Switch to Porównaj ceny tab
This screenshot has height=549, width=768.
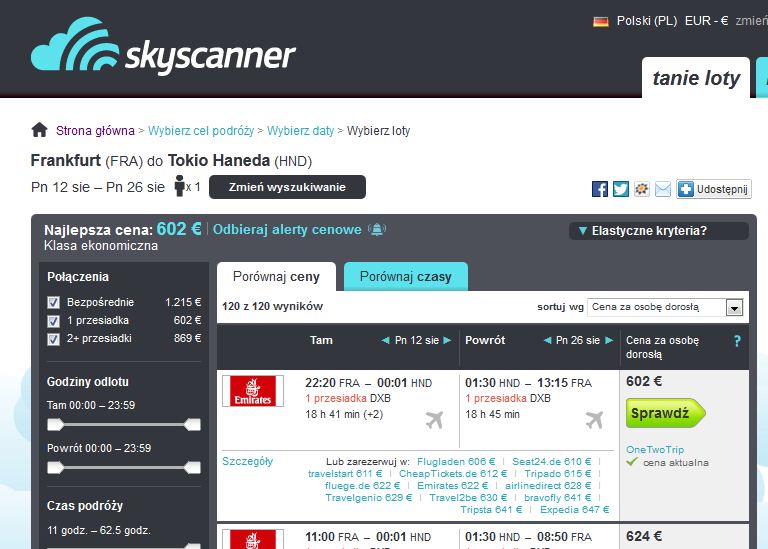276,277
